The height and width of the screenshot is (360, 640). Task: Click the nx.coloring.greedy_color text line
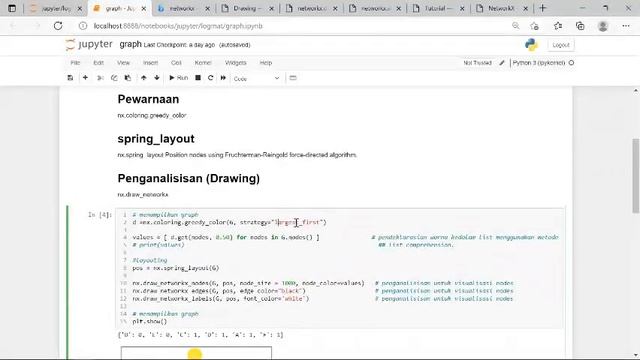click(152, 116)
